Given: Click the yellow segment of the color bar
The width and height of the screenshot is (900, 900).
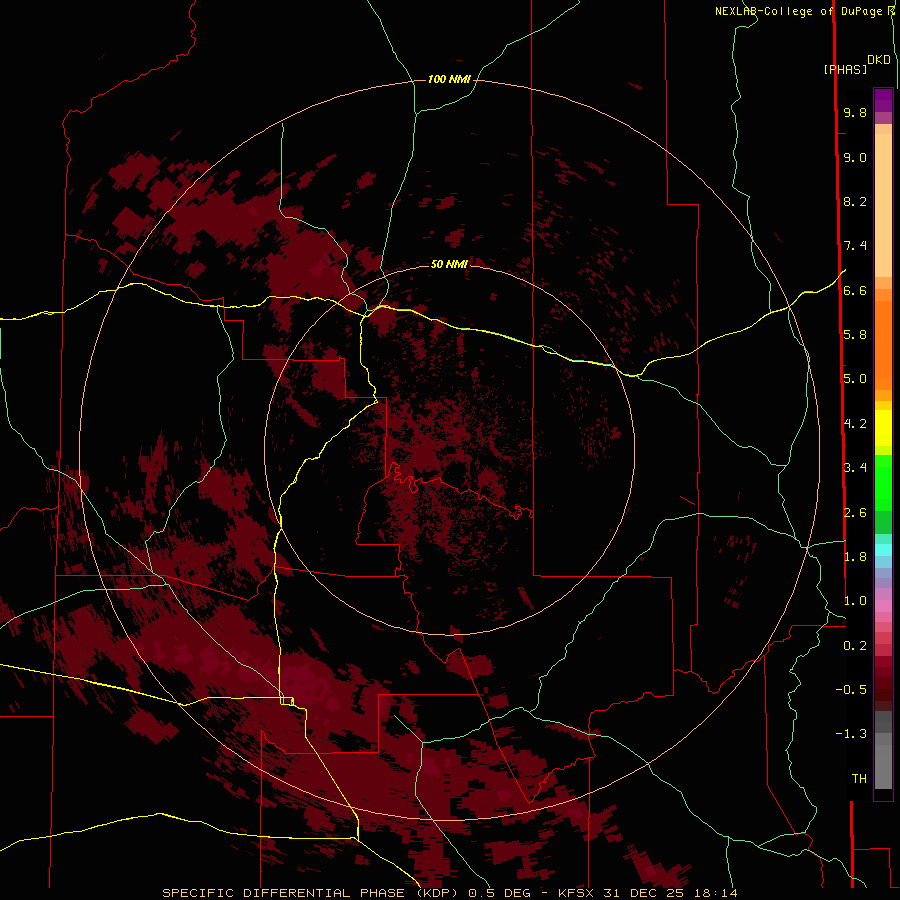Looking at the screenshot, I should coord(883,428).
